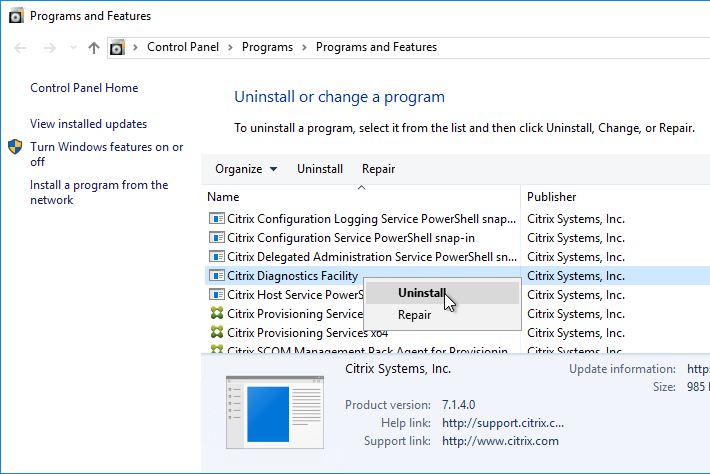Open Turn Windows features on or off
710x474 pixels.
coord(107,154)
